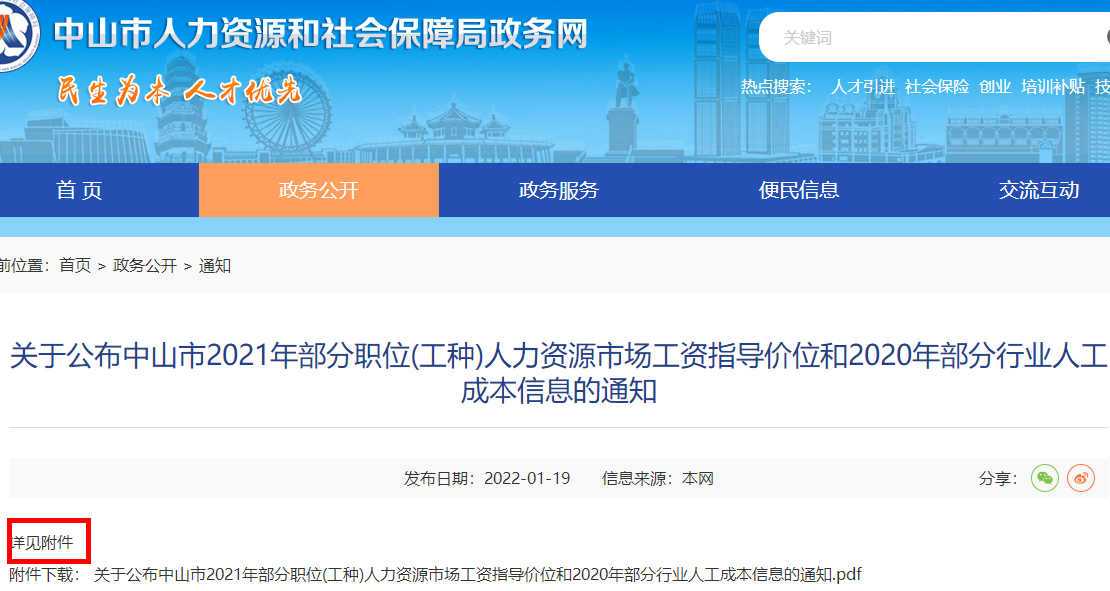The height and width of the screenshot is (591, 1110).
Task: Switch to the 交流互动 navigation tab
Action: (x=1038, y=190)
